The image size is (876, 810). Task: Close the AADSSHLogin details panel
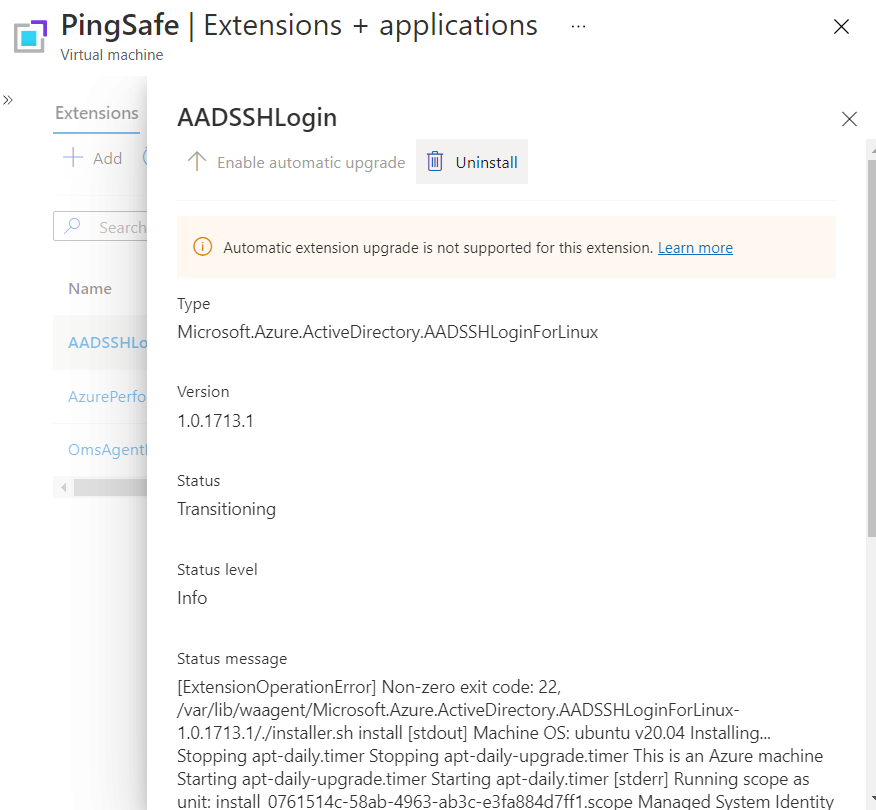849,119
